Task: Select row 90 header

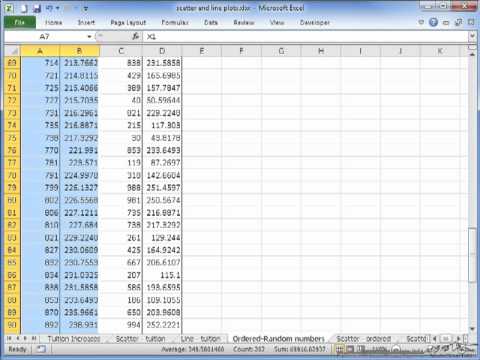Action: click(12, 325)
